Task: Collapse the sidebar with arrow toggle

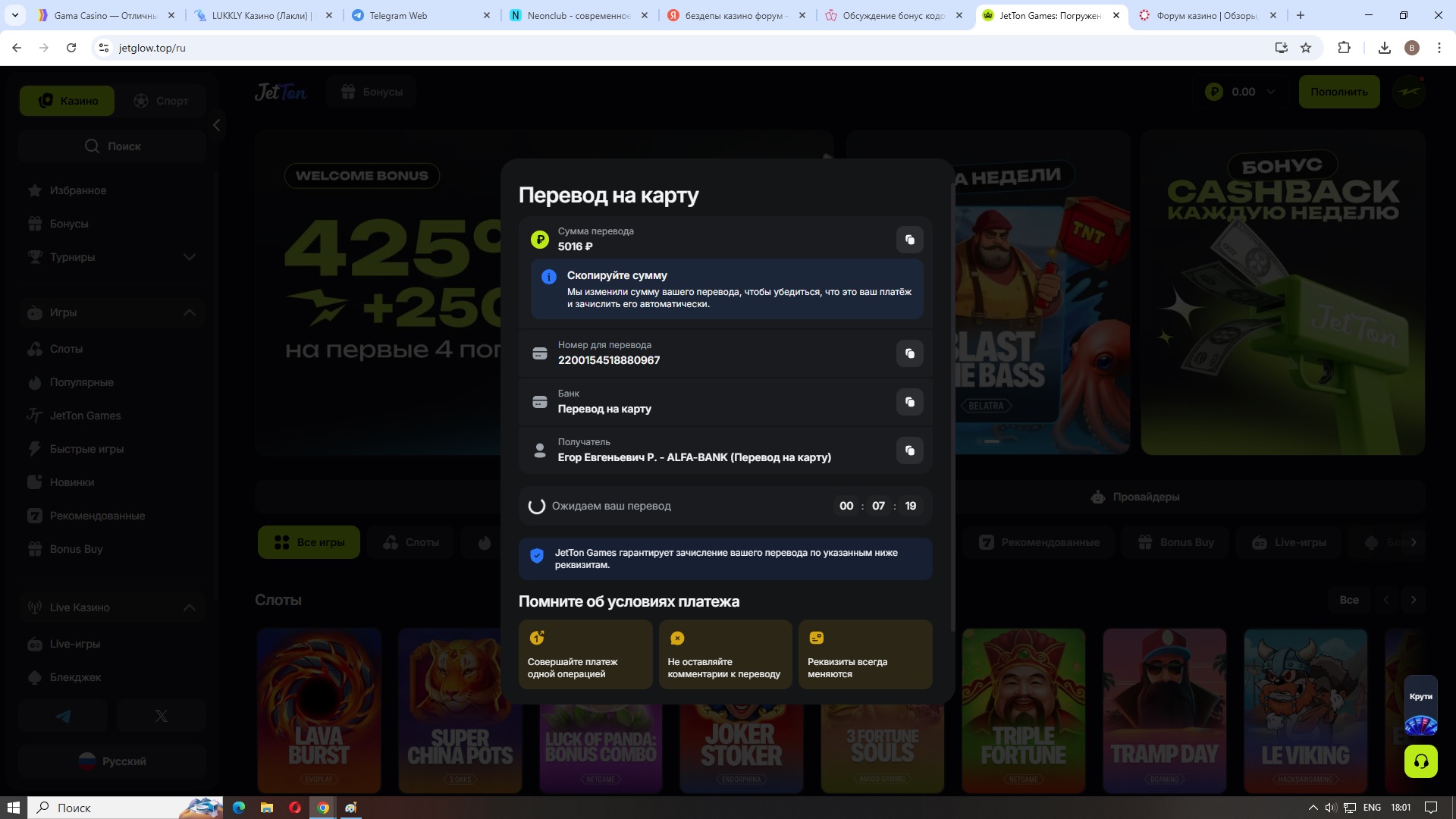Action: pyautogui.click(x=217, y=125)
